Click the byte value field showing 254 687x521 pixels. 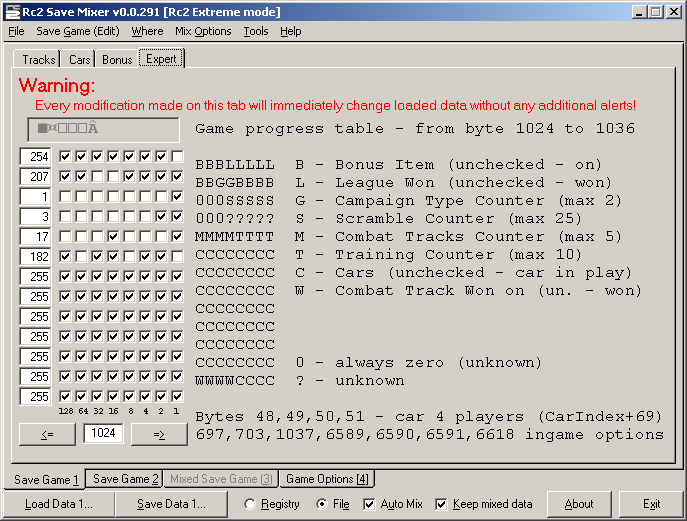click(35, 156)
